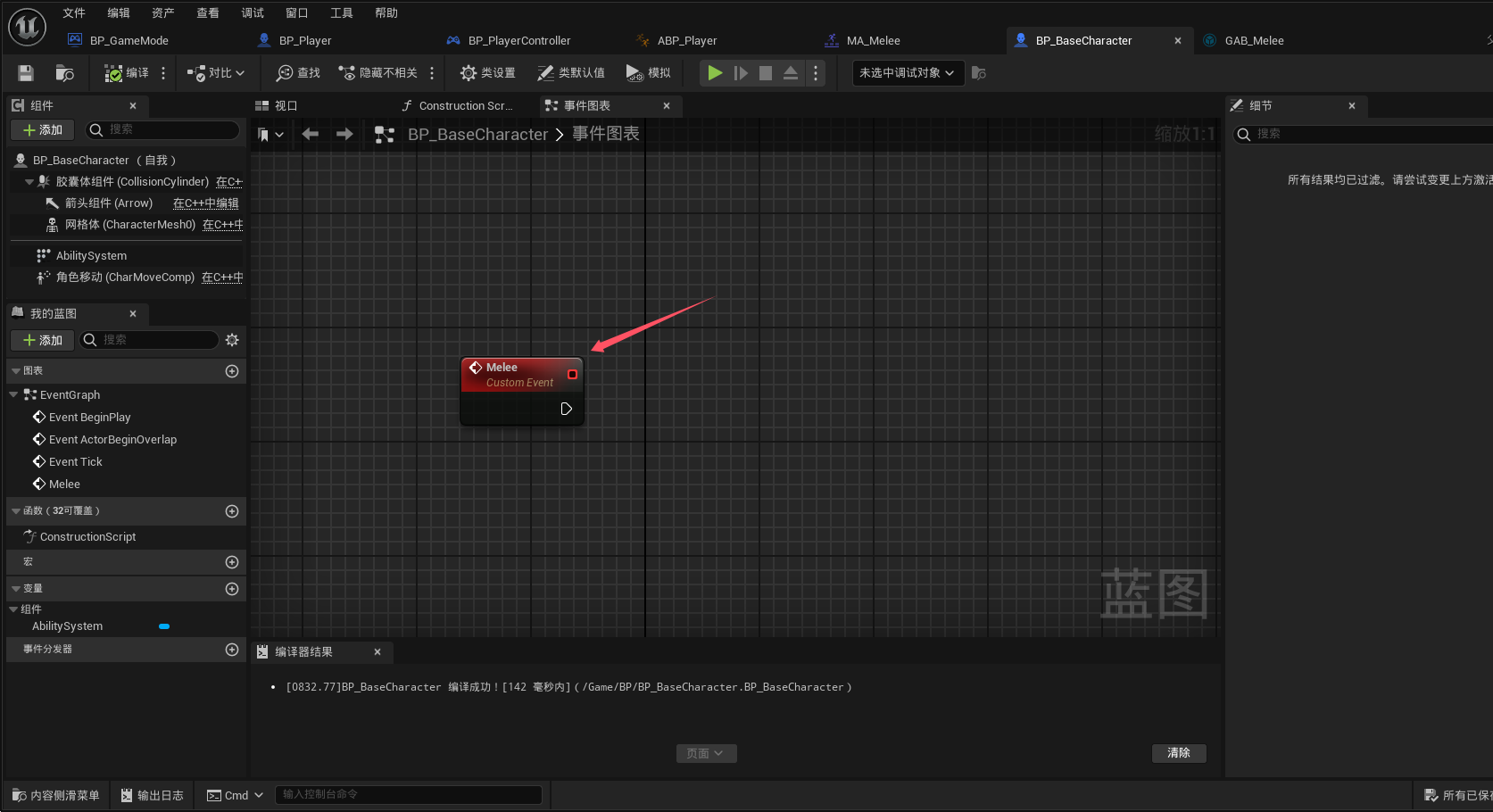Click the Browse to asset icon
This screenshot has width=1493, height=812.
coord(64,73)
